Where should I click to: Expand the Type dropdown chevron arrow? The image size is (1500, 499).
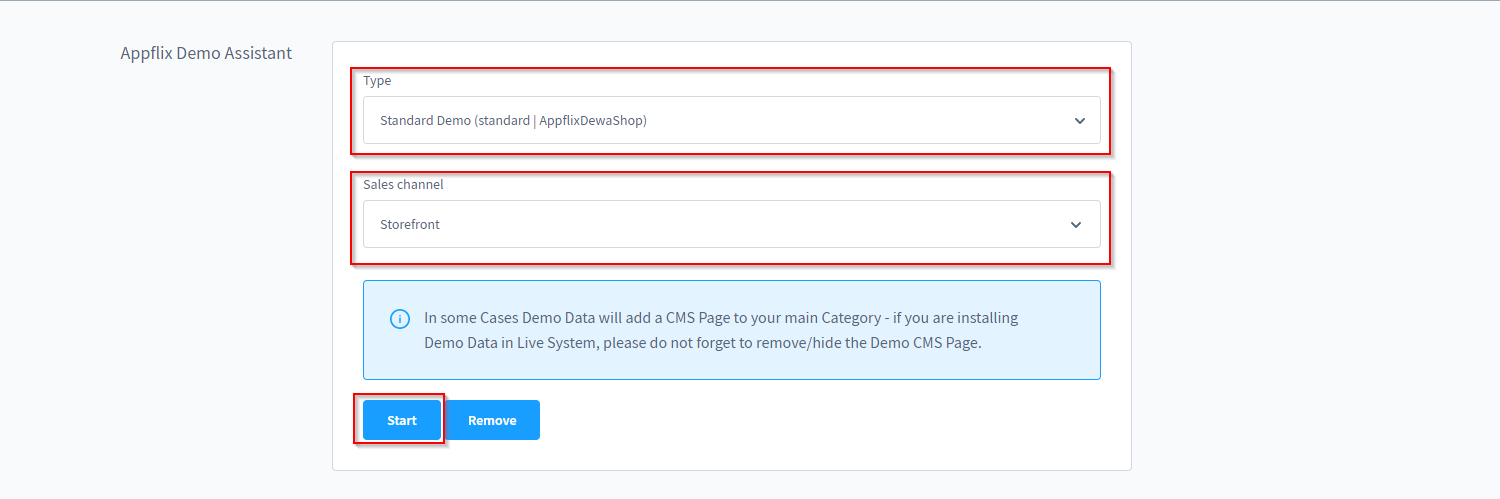tap(1079, 121)
